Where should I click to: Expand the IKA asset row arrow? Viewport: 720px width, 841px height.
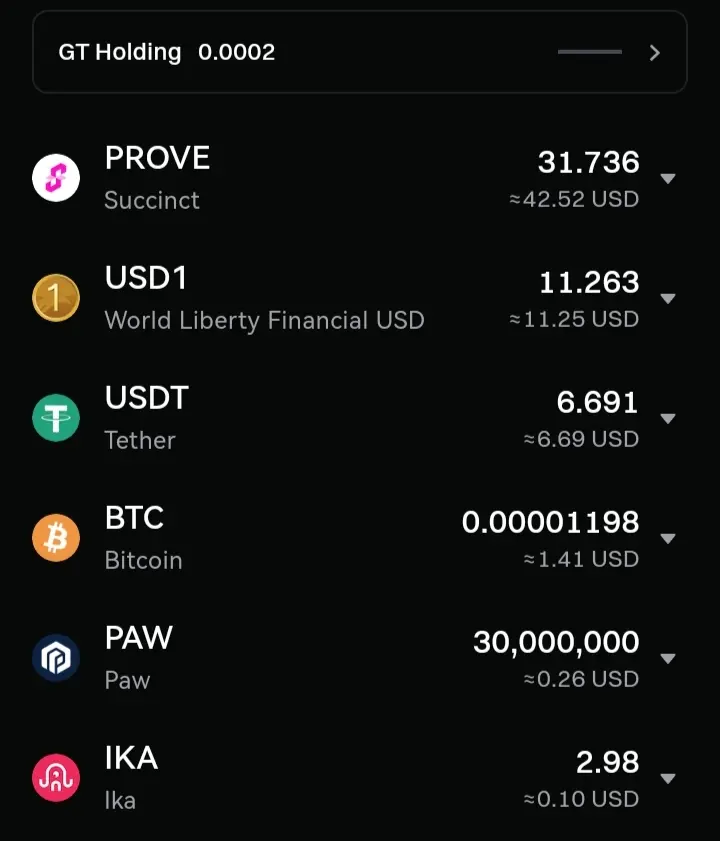(668, 779)
